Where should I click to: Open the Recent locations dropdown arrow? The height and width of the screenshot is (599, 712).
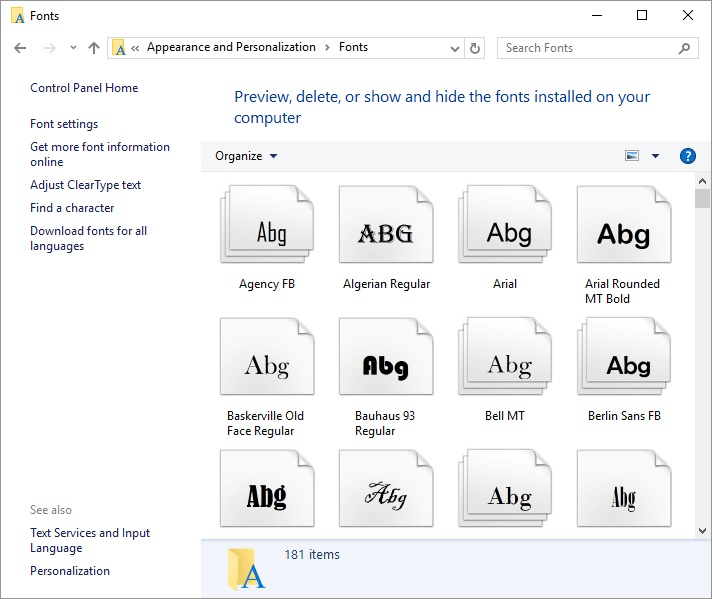coord(73,47)
